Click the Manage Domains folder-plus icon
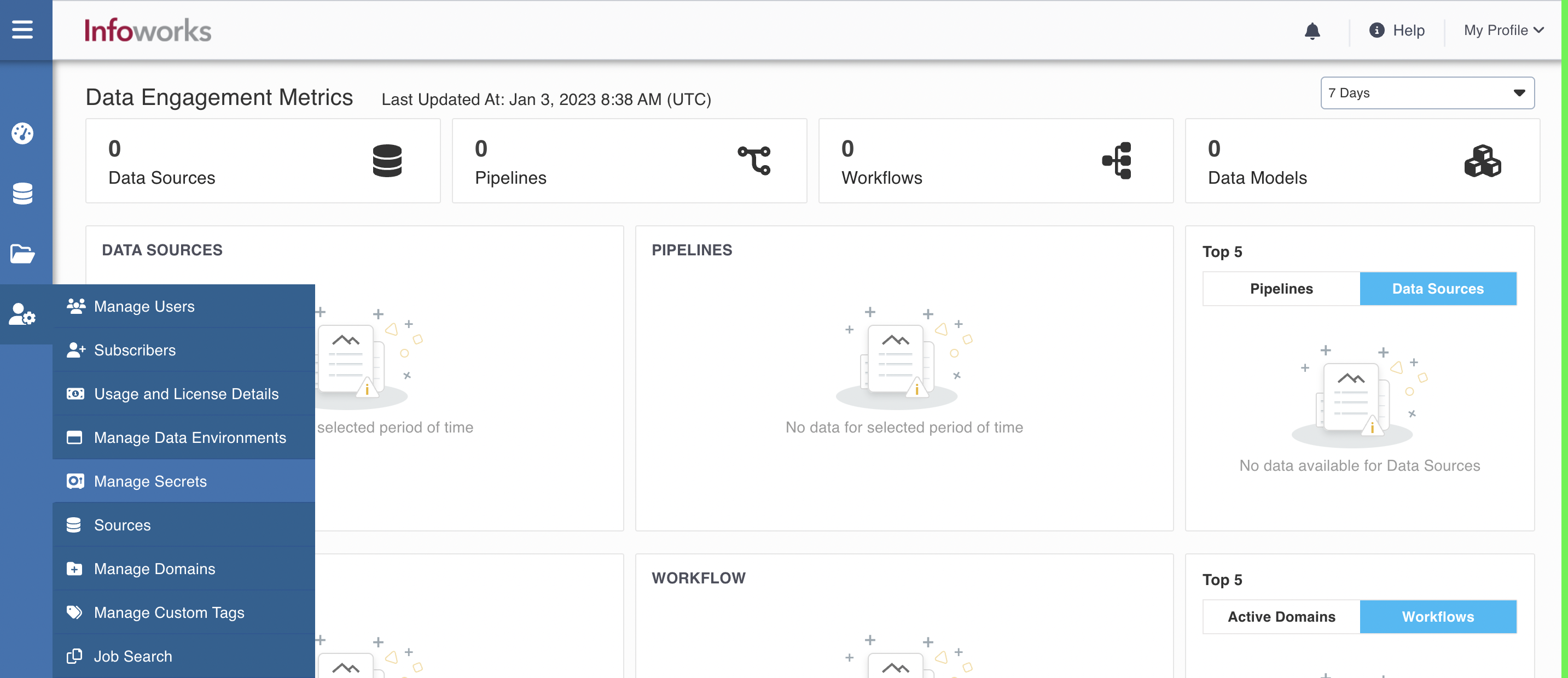This screenshot has width=1568, height=678. coord(74,569)
